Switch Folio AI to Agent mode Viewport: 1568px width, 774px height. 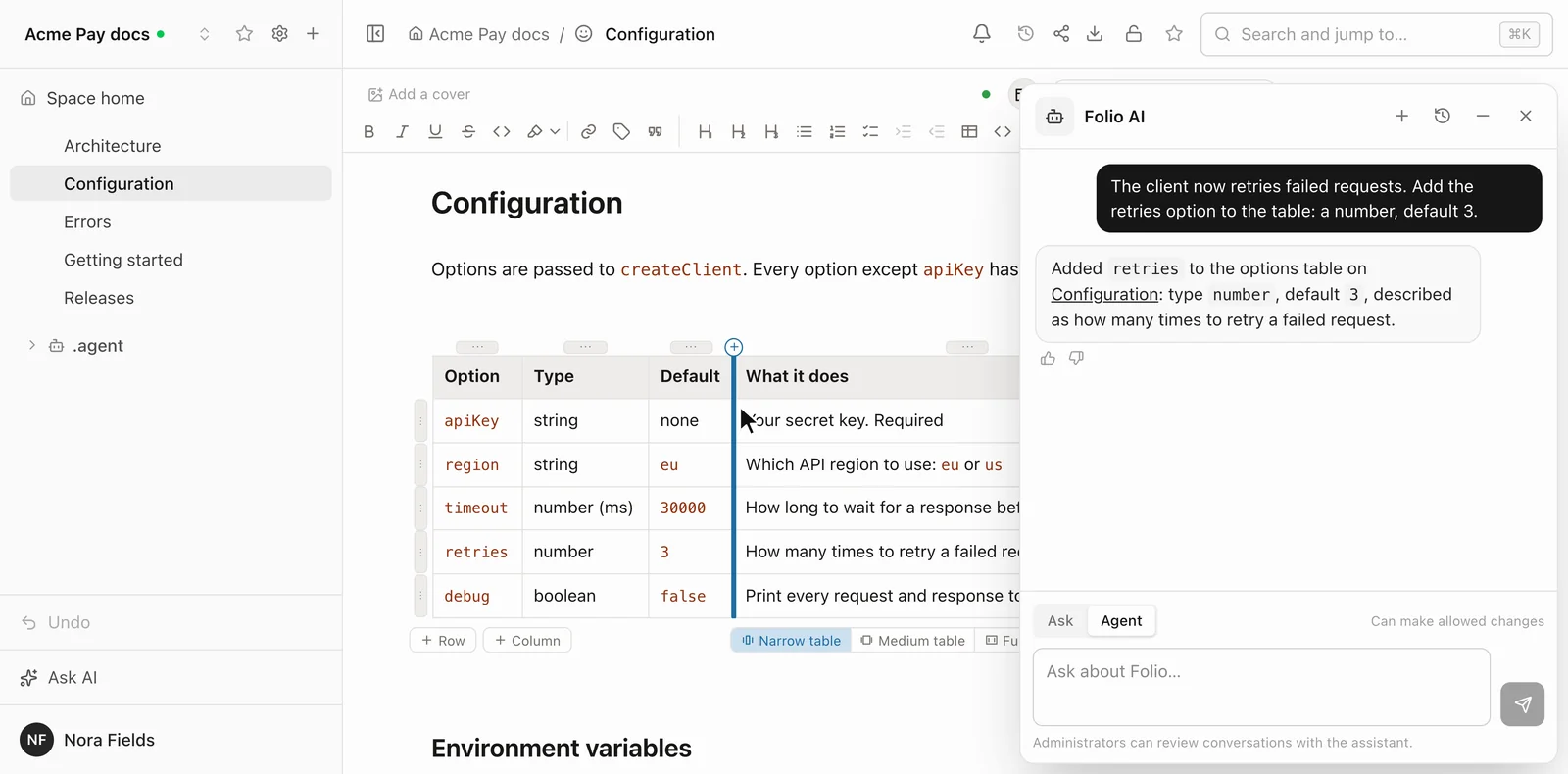(x=1121, y=621)
